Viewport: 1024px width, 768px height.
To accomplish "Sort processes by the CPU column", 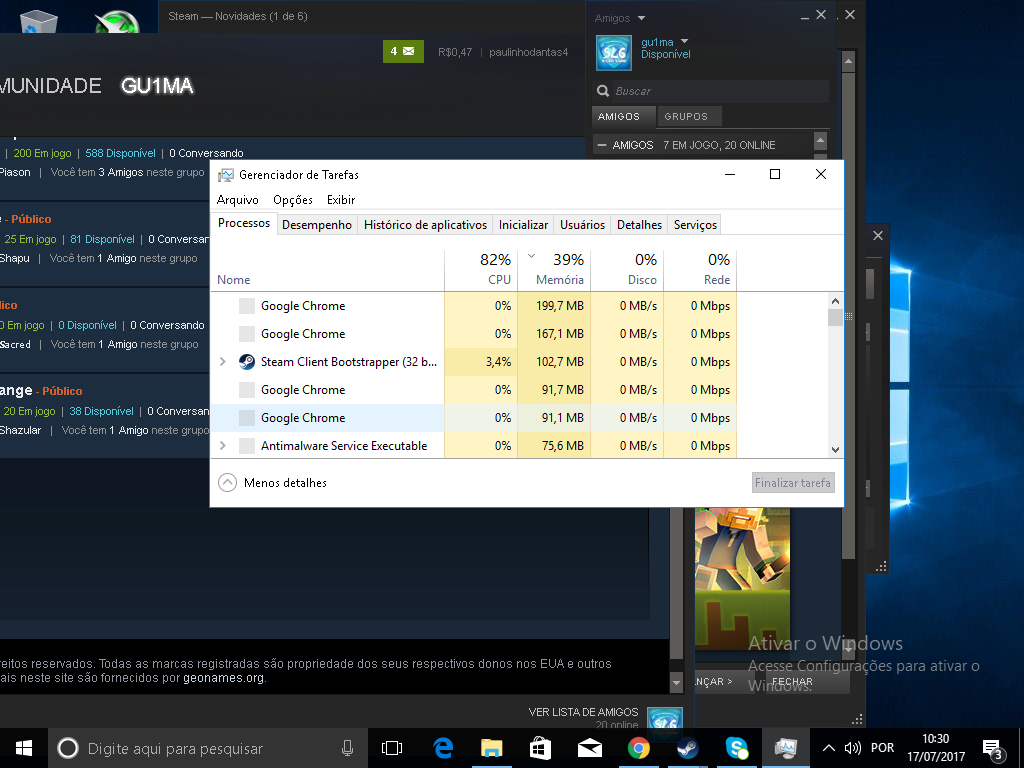I will pos(481,269).
